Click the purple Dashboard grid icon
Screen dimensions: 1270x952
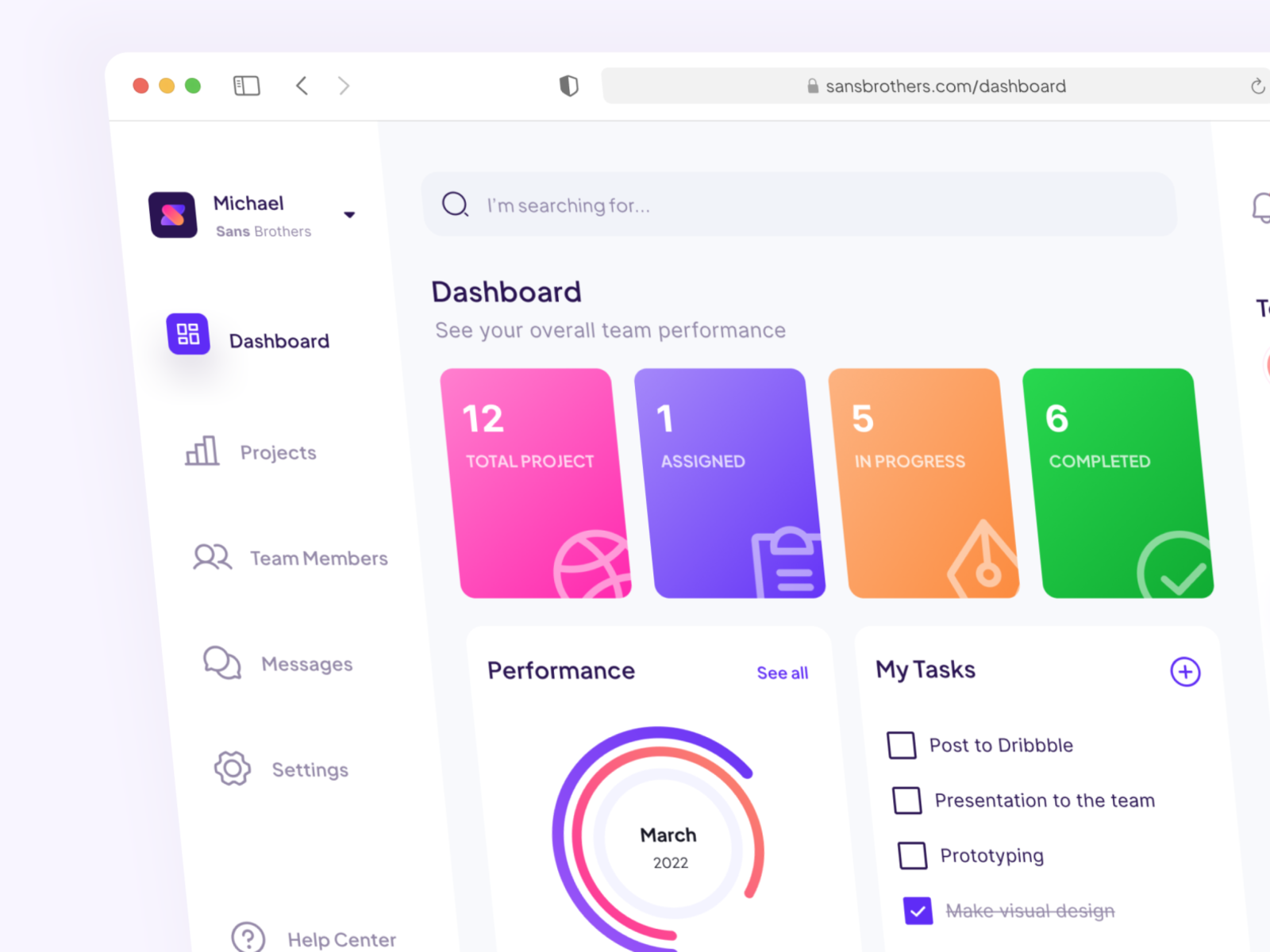coord(188,334)
